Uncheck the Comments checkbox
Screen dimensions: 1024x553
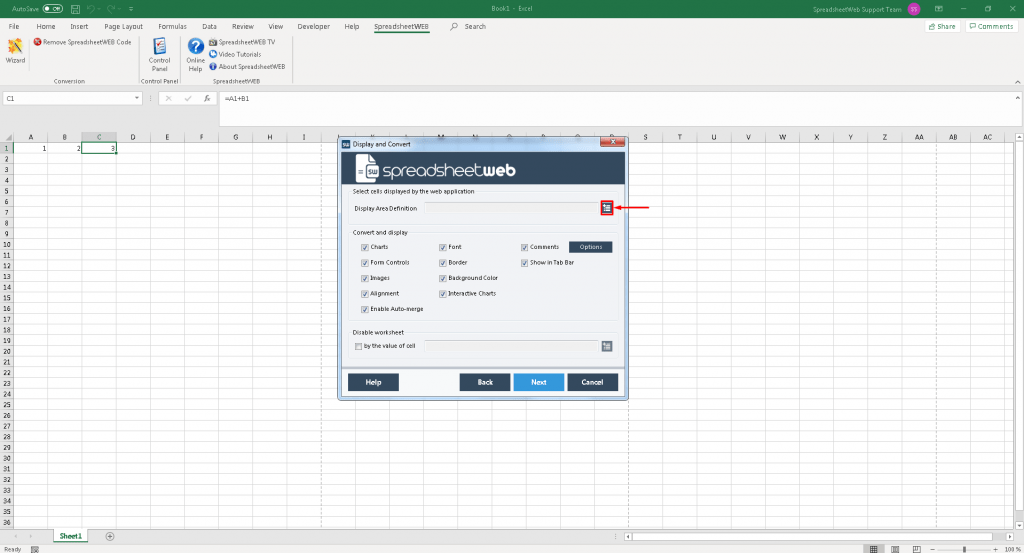[x=524, y=247]
